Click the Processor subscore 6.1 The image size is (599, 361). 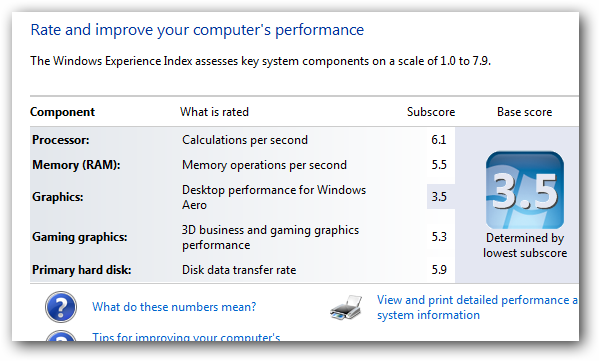(x=439, y=140)
